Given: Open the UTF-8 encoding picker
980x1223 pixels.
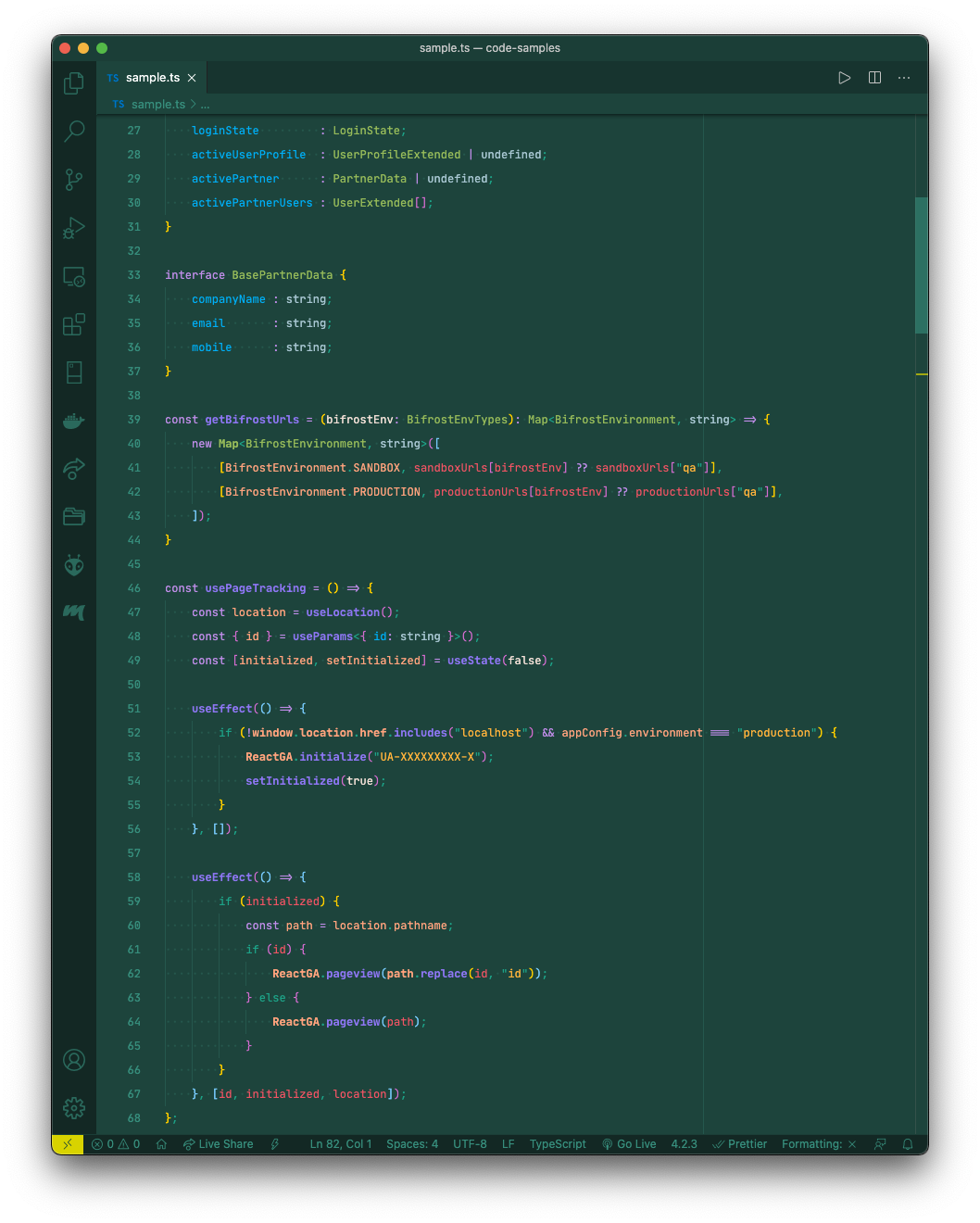Looking at the screenshot, I should (x=470, y=1144).
